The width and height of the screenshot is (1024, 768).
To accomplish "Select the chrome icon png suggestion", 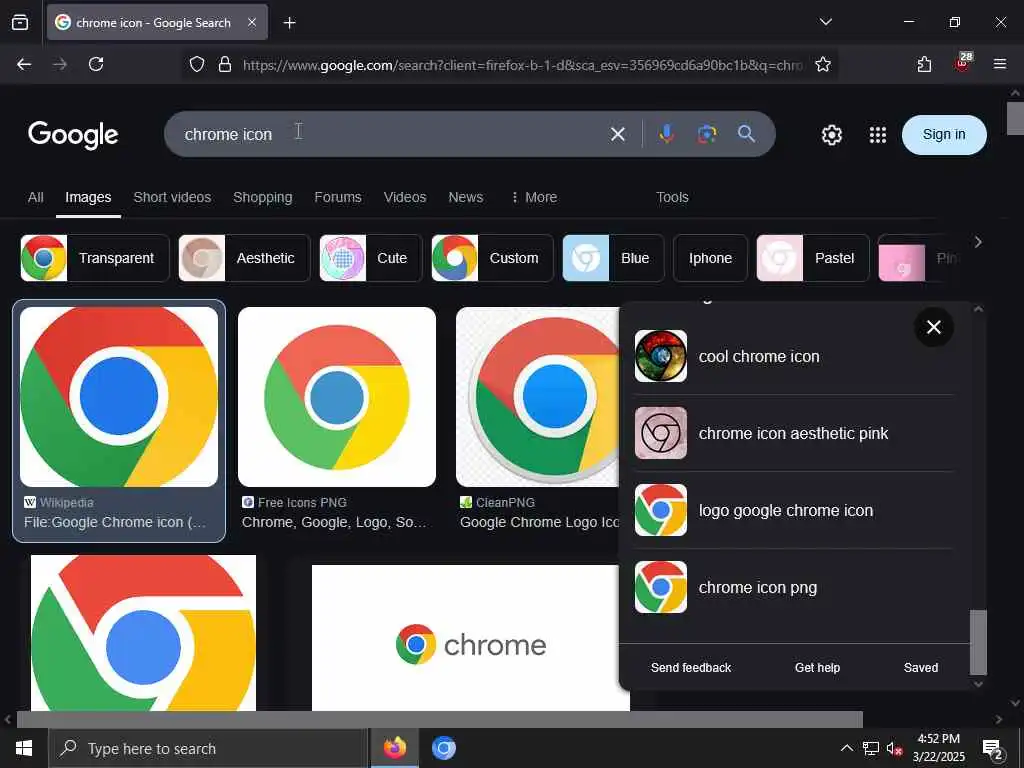I will [x=793, y=587].
